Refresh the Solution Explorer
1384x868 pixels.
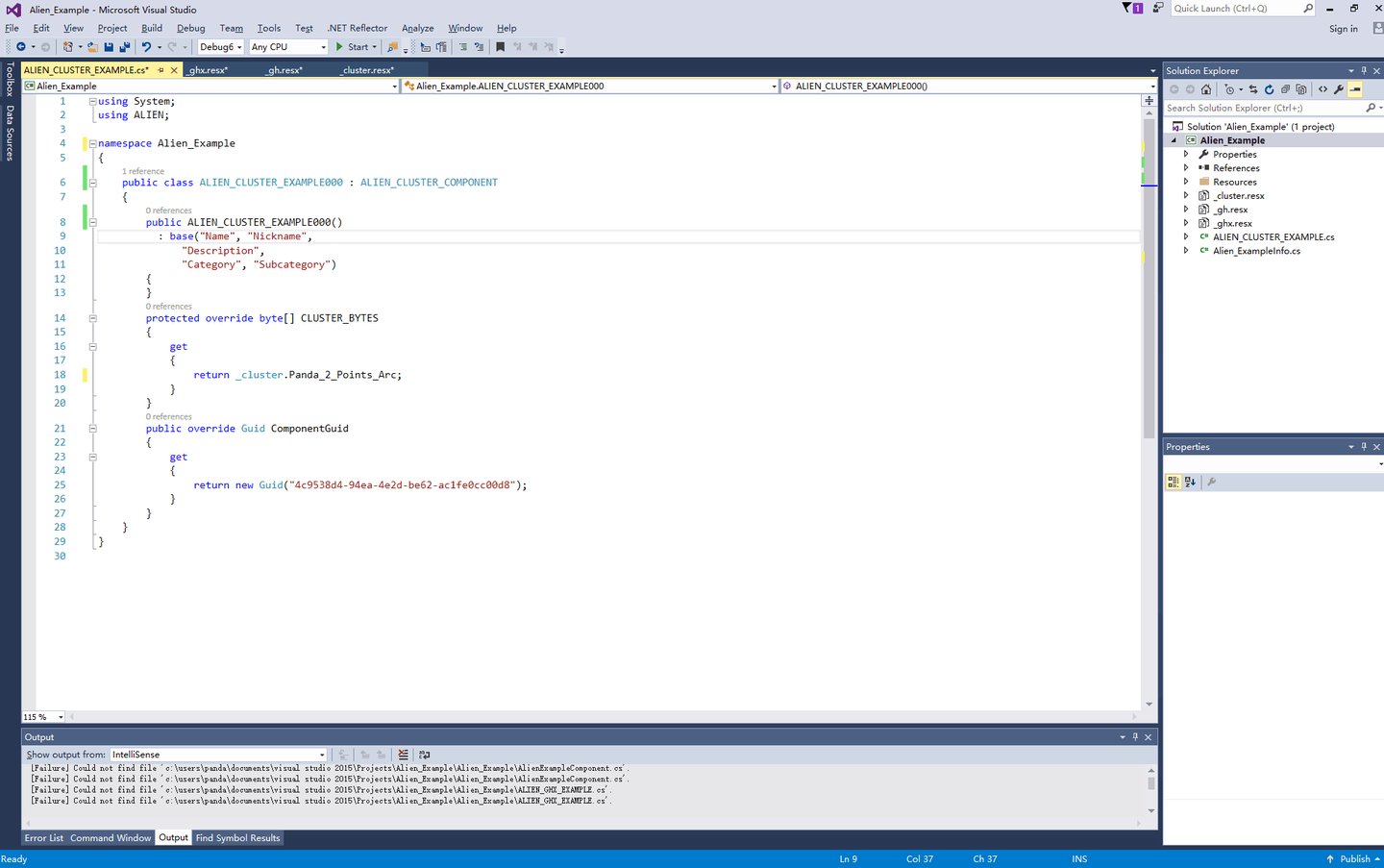1269,89
